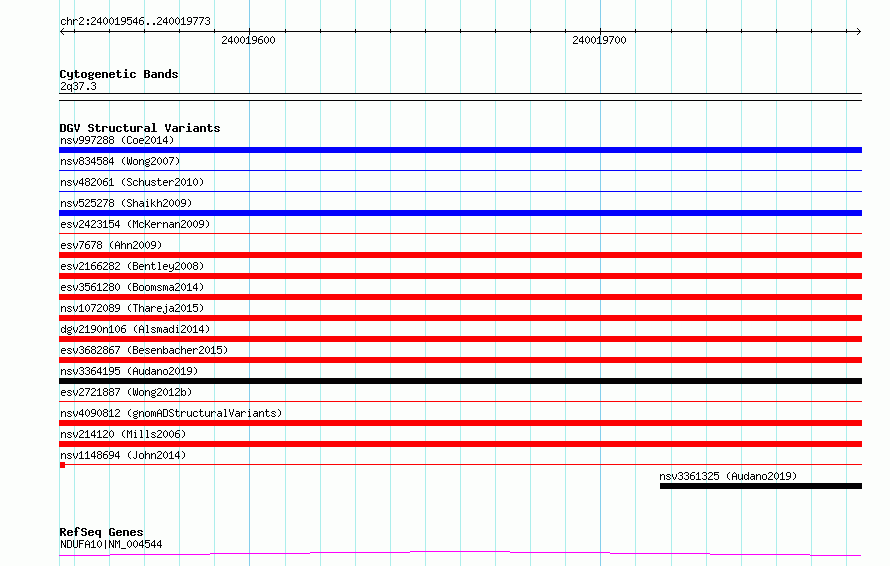This screenshot has width=890, height=566.
Task: Open variant esv2166282 (Bentley2008) label
Action: pos(132,266)
